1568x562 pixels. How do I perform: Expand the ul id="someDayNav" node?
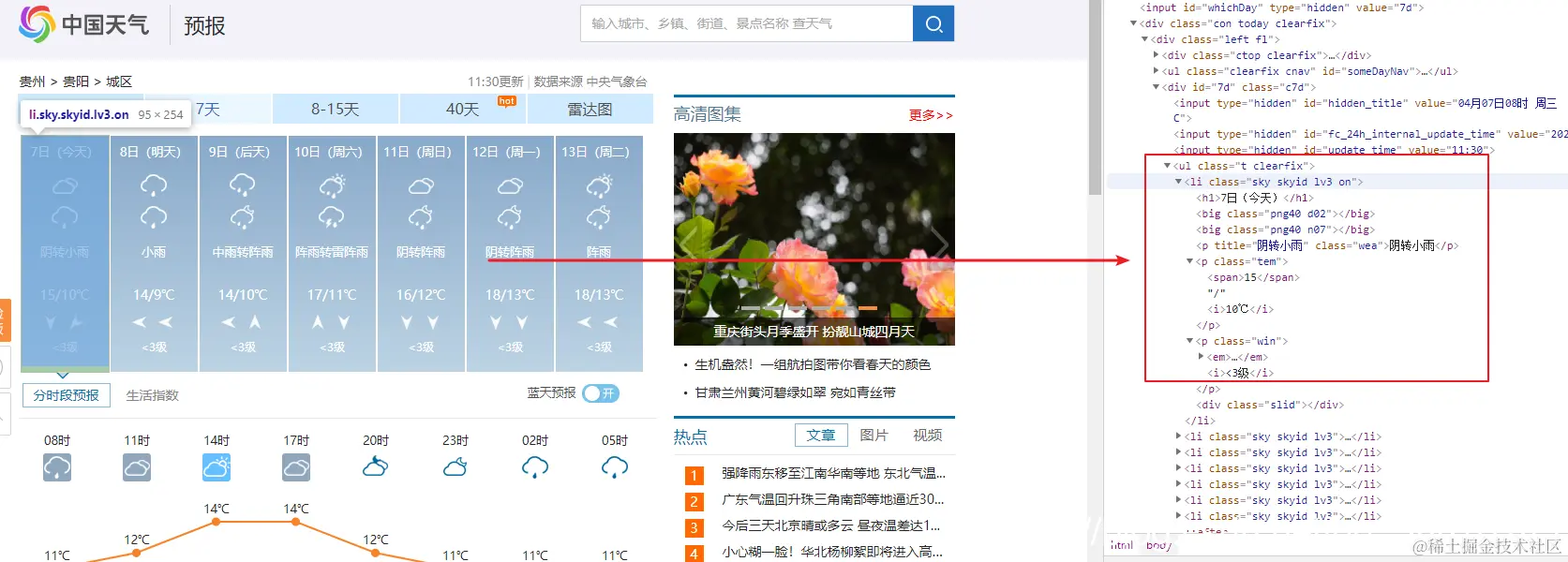pos(1156,71)
